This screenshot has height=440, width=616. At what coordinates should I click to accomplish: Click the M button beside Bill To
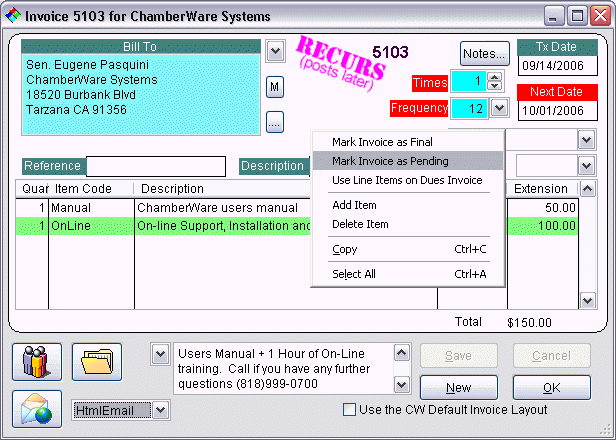[x=275, y=87]
